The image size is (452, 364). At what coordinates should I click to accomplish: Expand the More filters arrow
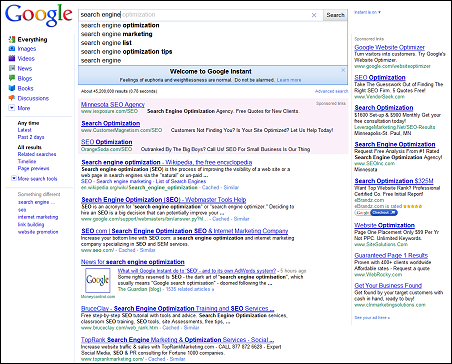(x=12, y=108)
